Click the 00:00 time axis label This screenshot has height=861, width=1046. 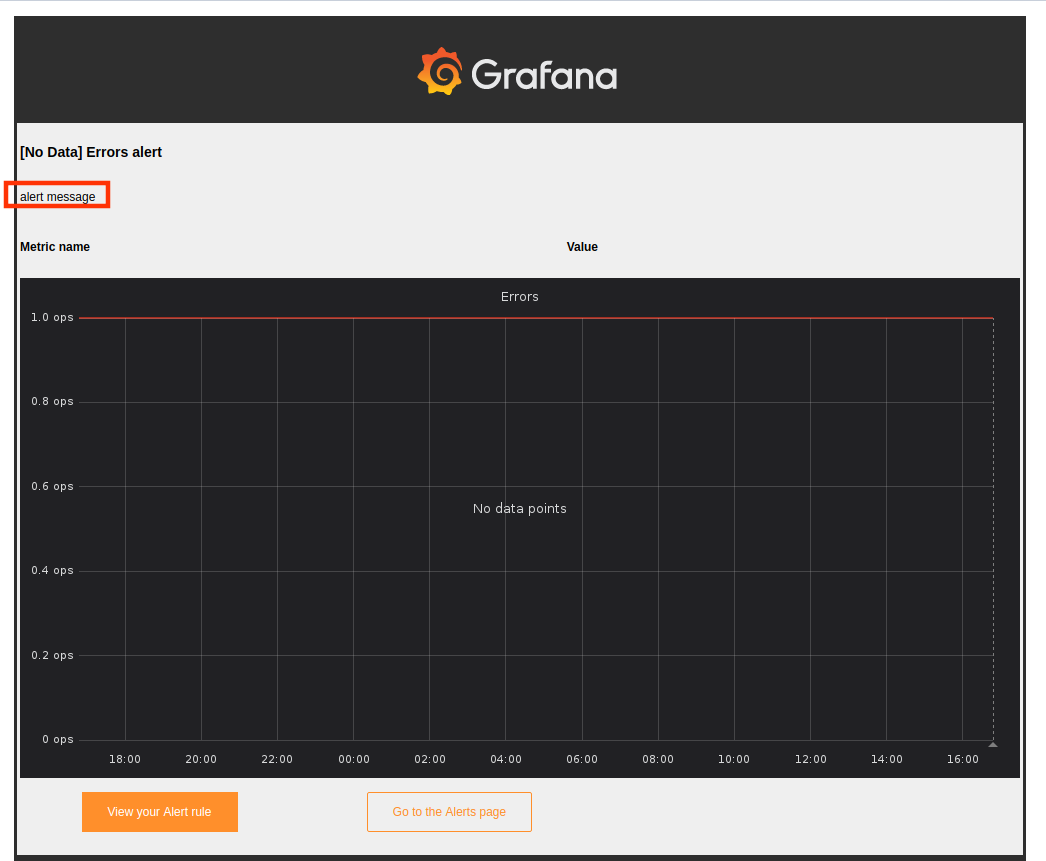354,759
